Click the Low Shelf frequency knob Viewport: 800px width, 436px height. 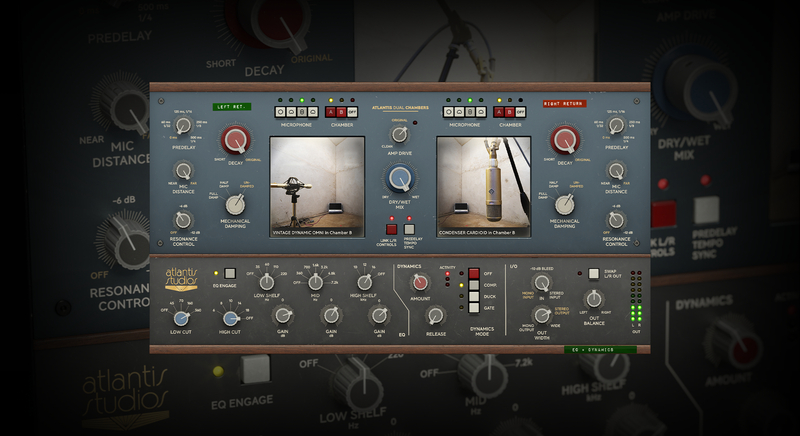266,281
